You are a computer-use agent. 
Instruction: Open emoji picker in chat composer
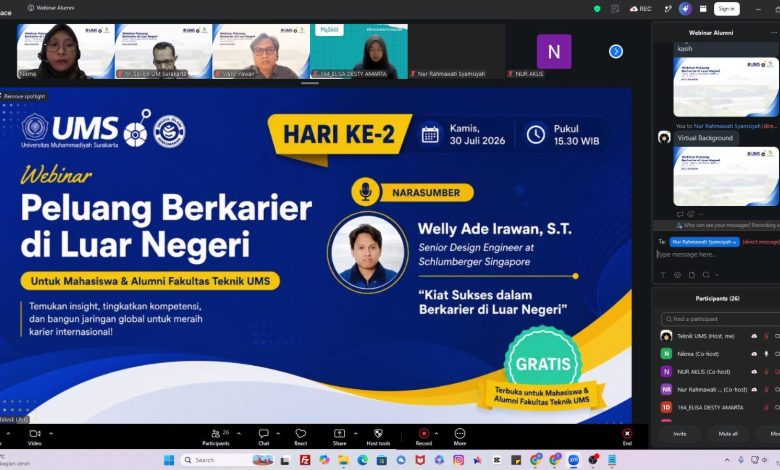[x=677, y=275]
